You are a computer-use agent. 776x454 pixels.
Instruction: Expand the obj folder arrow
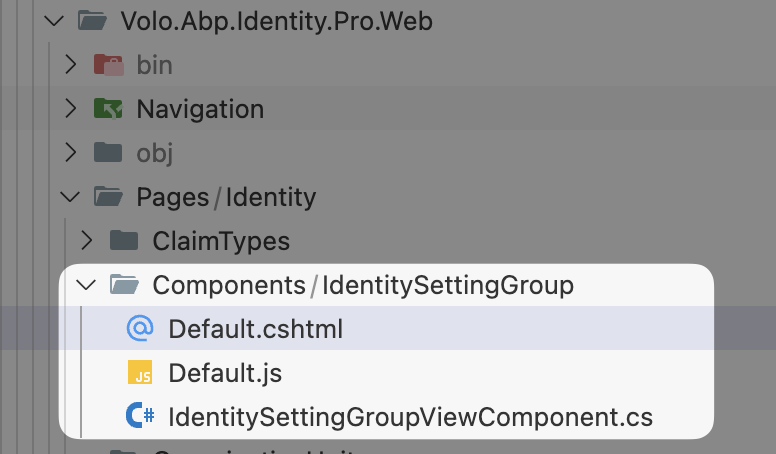pos(70,153)
